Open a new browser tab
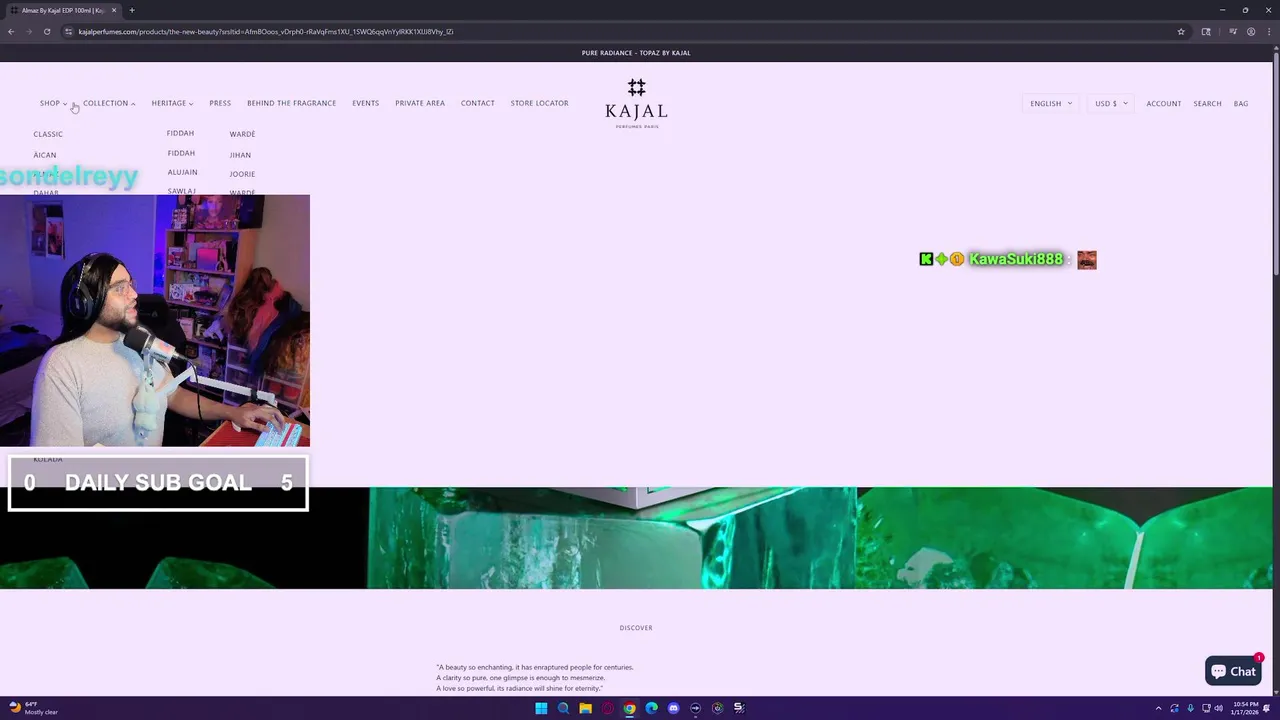 click(131, 10)
